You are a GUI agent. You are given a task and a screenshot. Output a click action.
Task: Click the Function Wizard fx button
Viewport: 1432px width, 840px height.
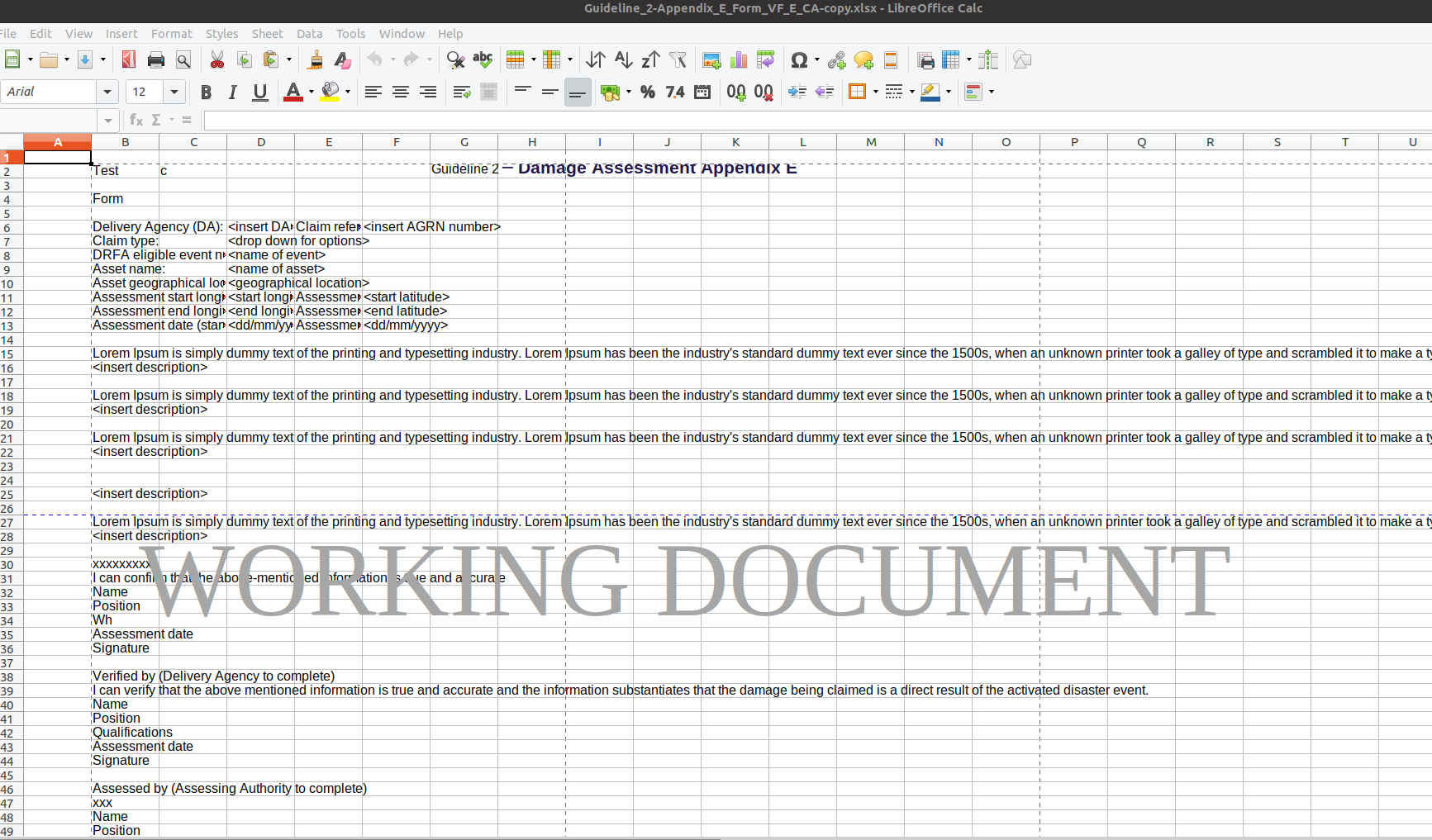tap(136, 121)
